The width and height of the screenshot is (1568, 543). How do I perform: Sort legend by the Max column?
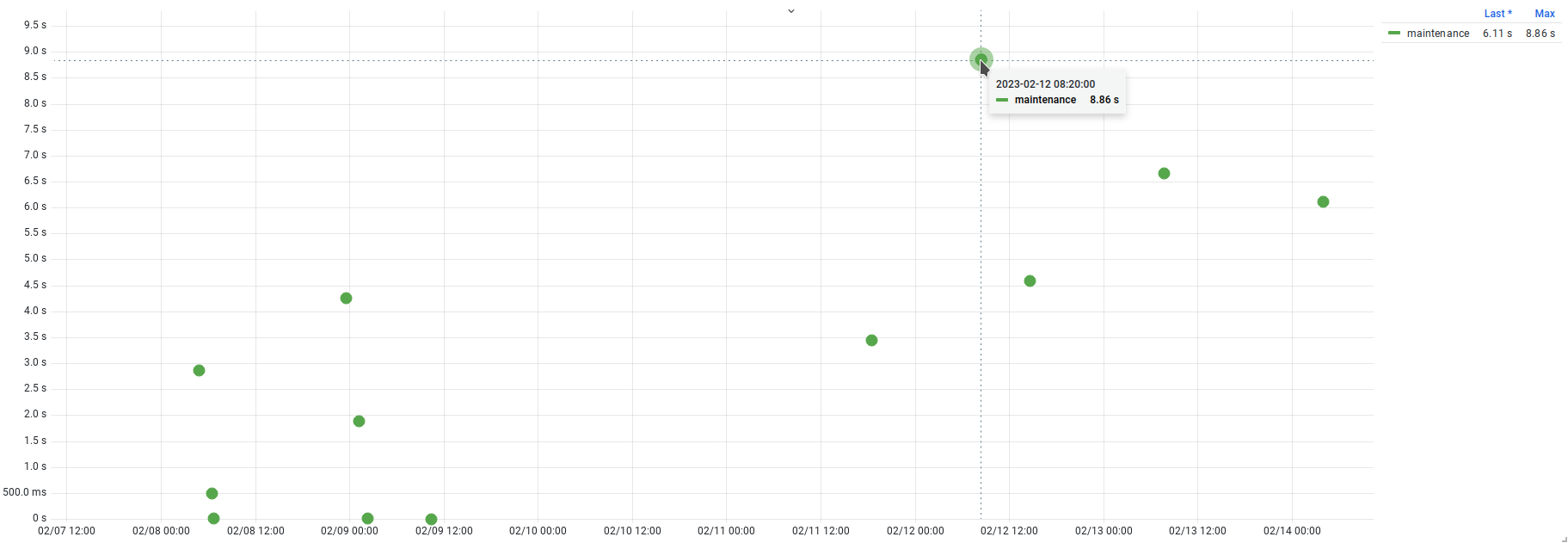click(1545, 14)
